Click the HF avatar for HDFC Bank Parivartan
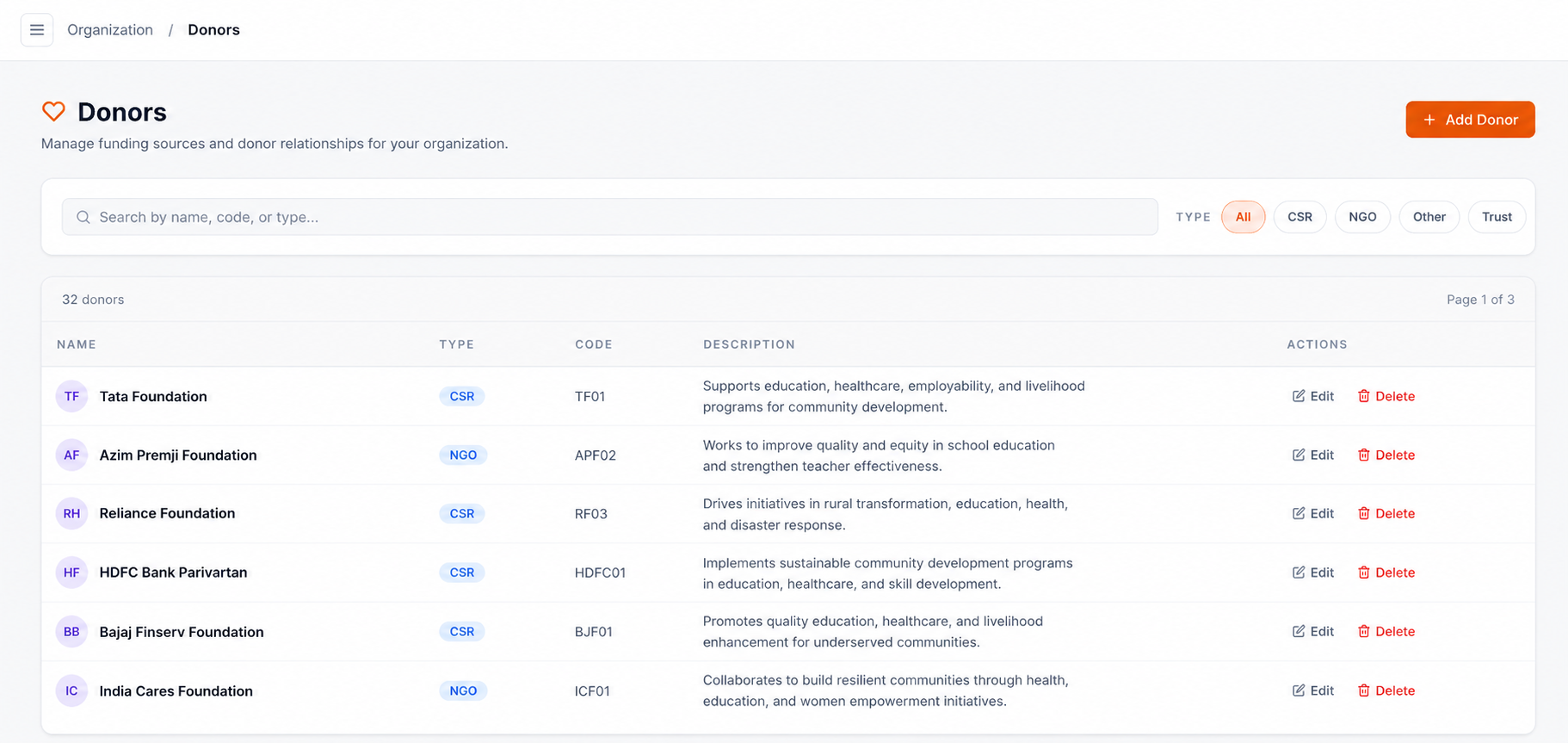This screenshot has height=743, width=1568. (71, 573)
